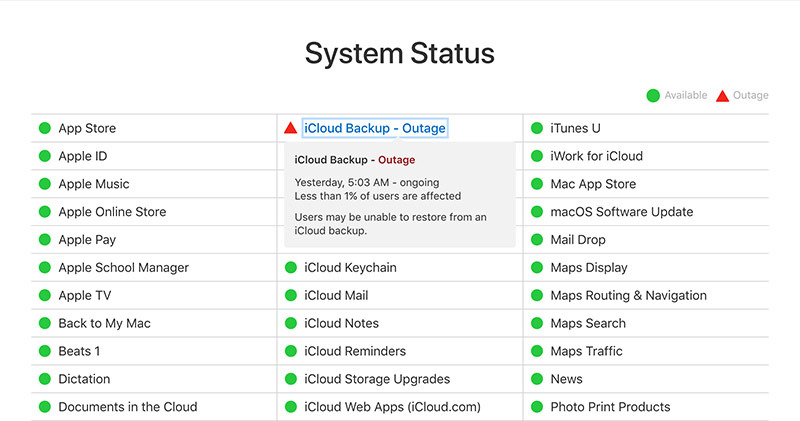Click the green dot next to Back to My Mac

[45, 323]
